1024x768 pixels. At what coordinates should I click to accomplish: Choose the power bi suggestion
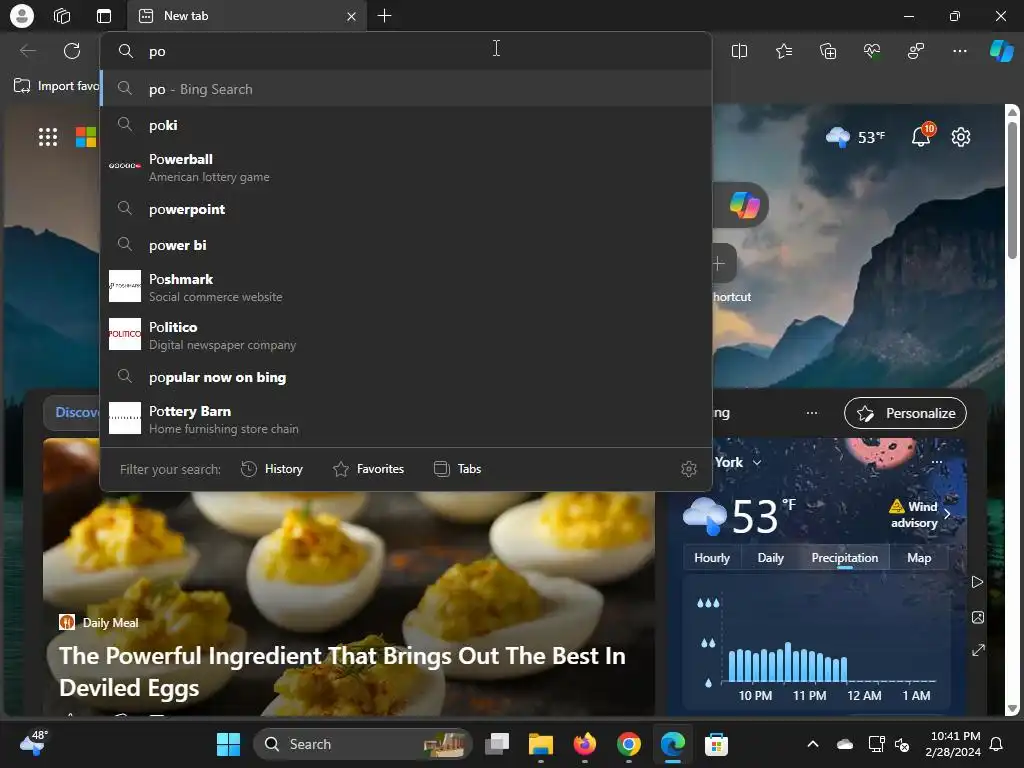pyautogui.click(x=406, y=245)
